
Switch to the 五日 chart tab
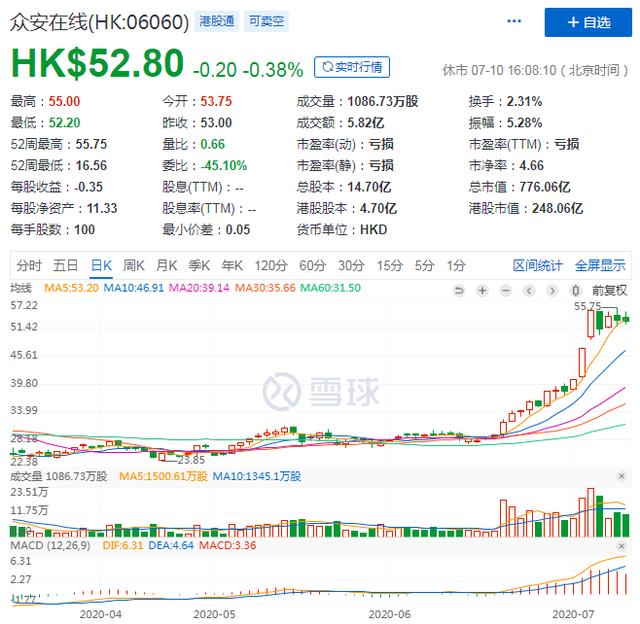pyautogui.click(x=65, y=266)
